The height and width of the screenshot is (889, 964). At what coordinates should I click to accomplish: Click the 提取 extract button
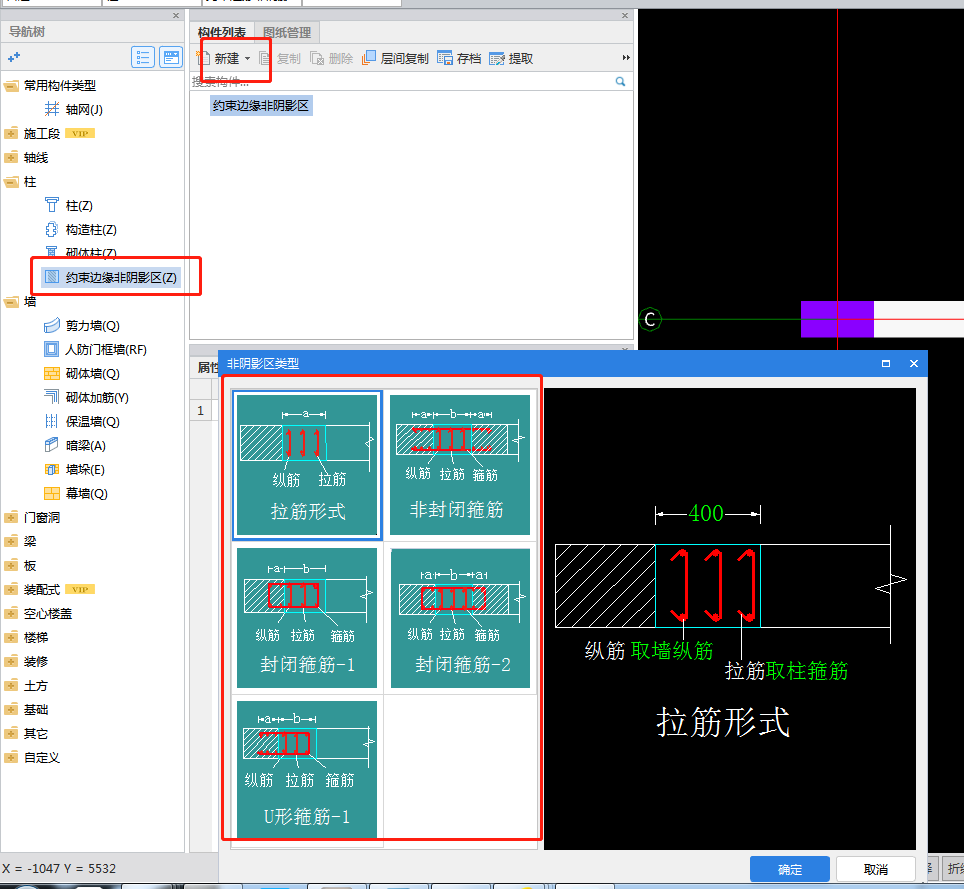click(511, 58)
